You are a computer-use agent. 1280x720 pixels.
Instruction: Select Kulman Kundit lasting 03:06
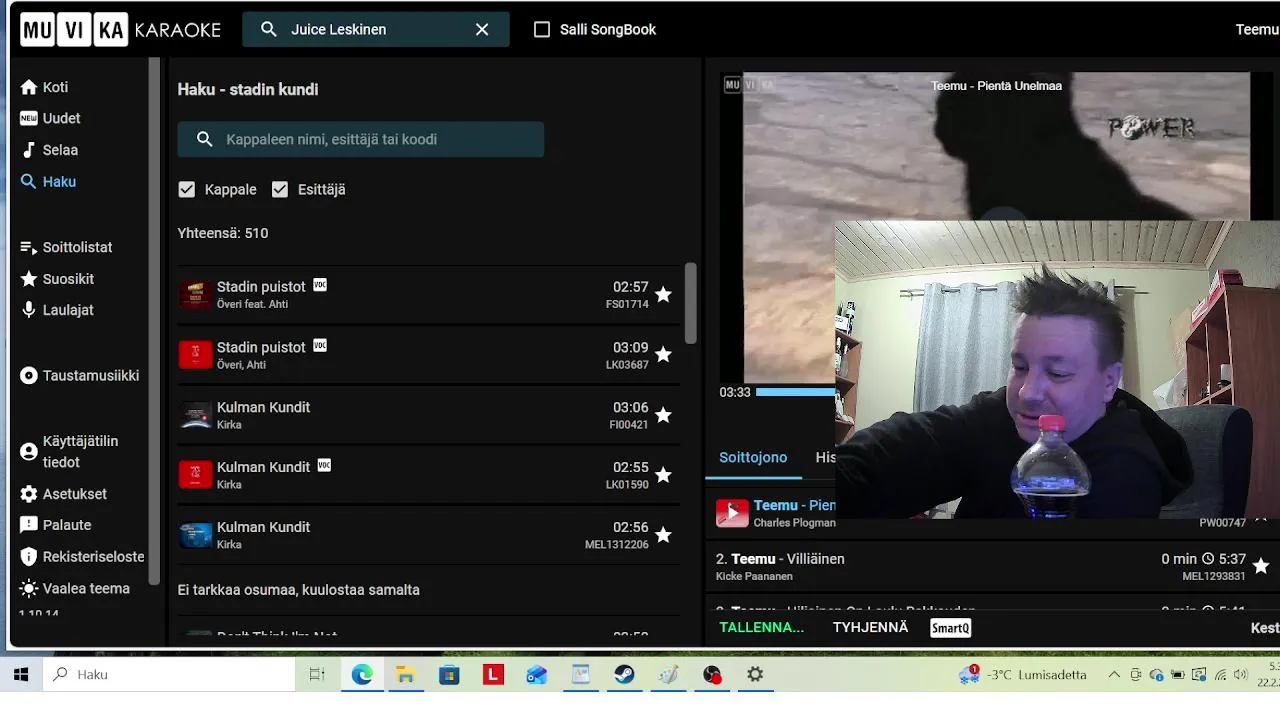click(x=429, y=415)
